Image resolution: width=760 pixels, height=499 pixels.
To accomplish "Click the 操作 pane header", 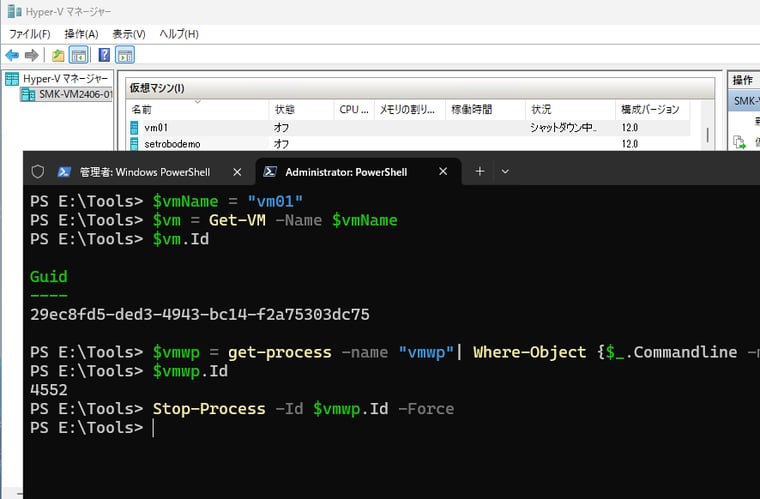I will (x=744, y=80).
